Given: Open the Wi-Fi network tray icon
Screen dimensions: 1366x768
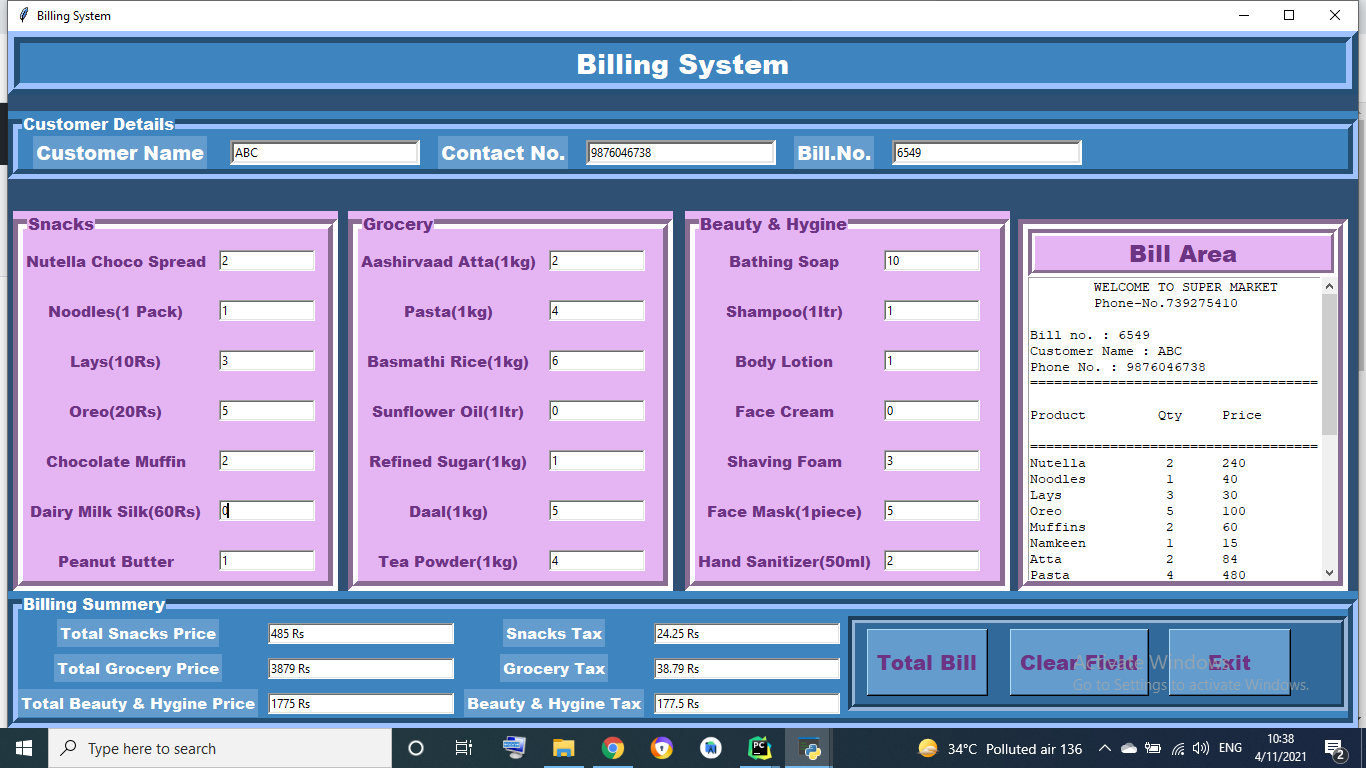Looking at the screenshot, I should pos(1178,748).
